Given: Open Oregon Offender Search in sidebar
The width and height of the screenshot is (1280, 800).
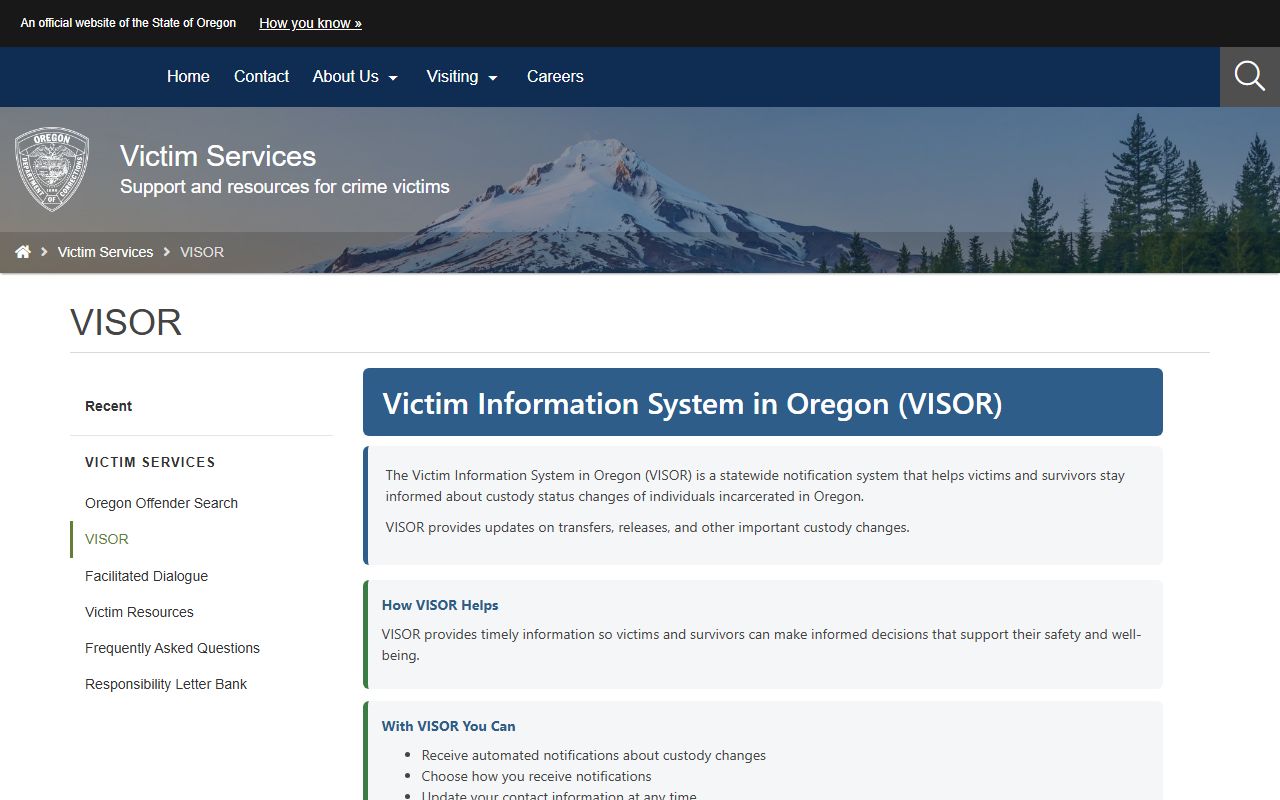Looking at the screenshot, I should tap(161, 503).
